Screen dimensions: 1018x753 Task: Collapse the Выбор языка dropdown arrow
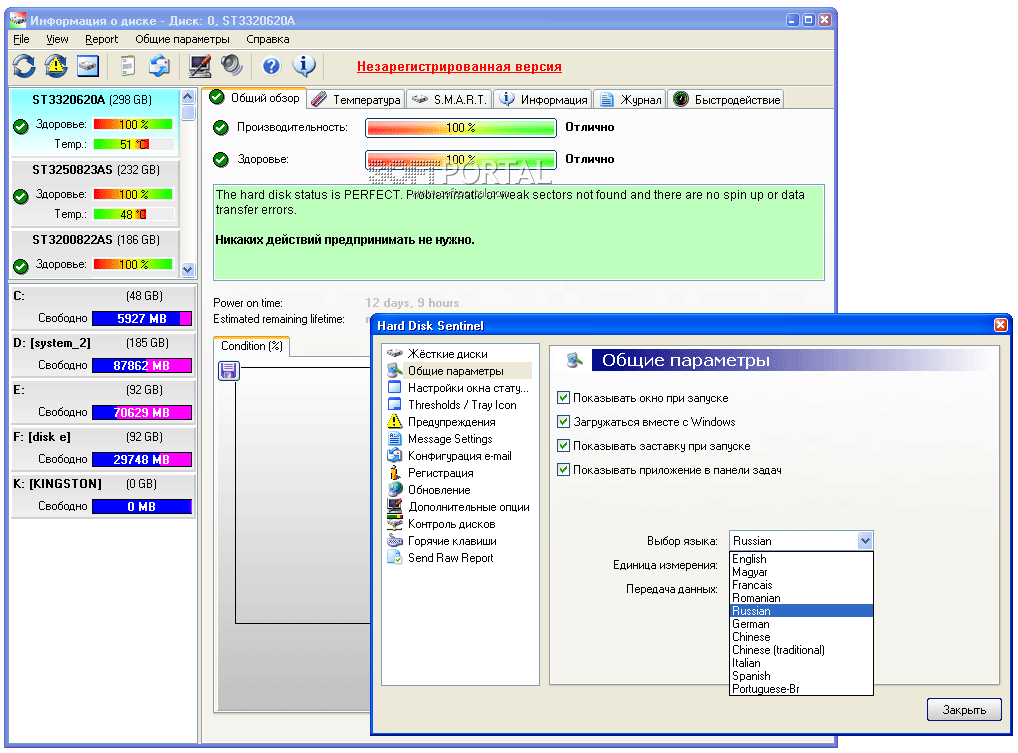(865, 541)
